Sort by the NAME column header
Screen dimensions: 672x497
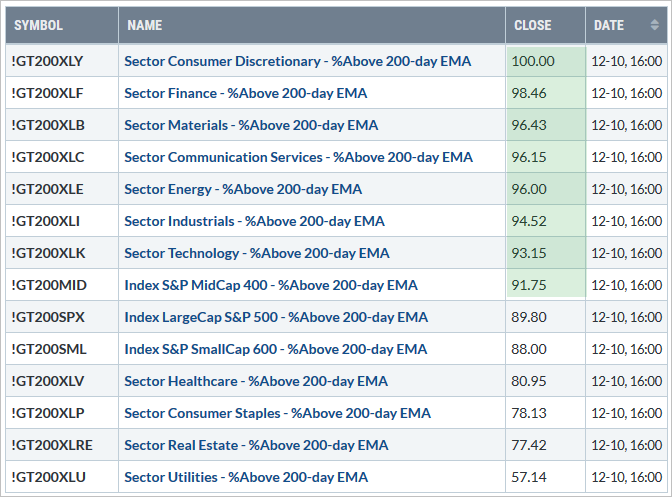click(312, 25)
